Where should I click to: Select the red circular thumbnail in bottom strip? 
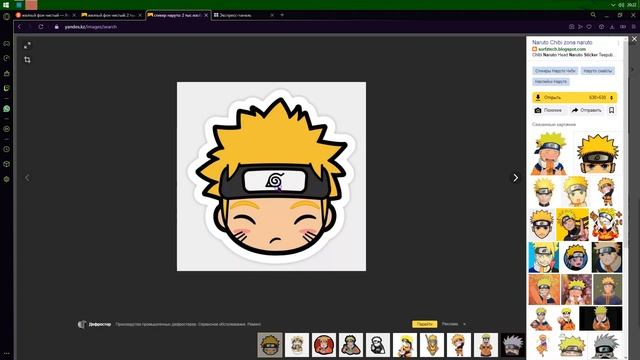pyautogui.click(x=324, y=345)
